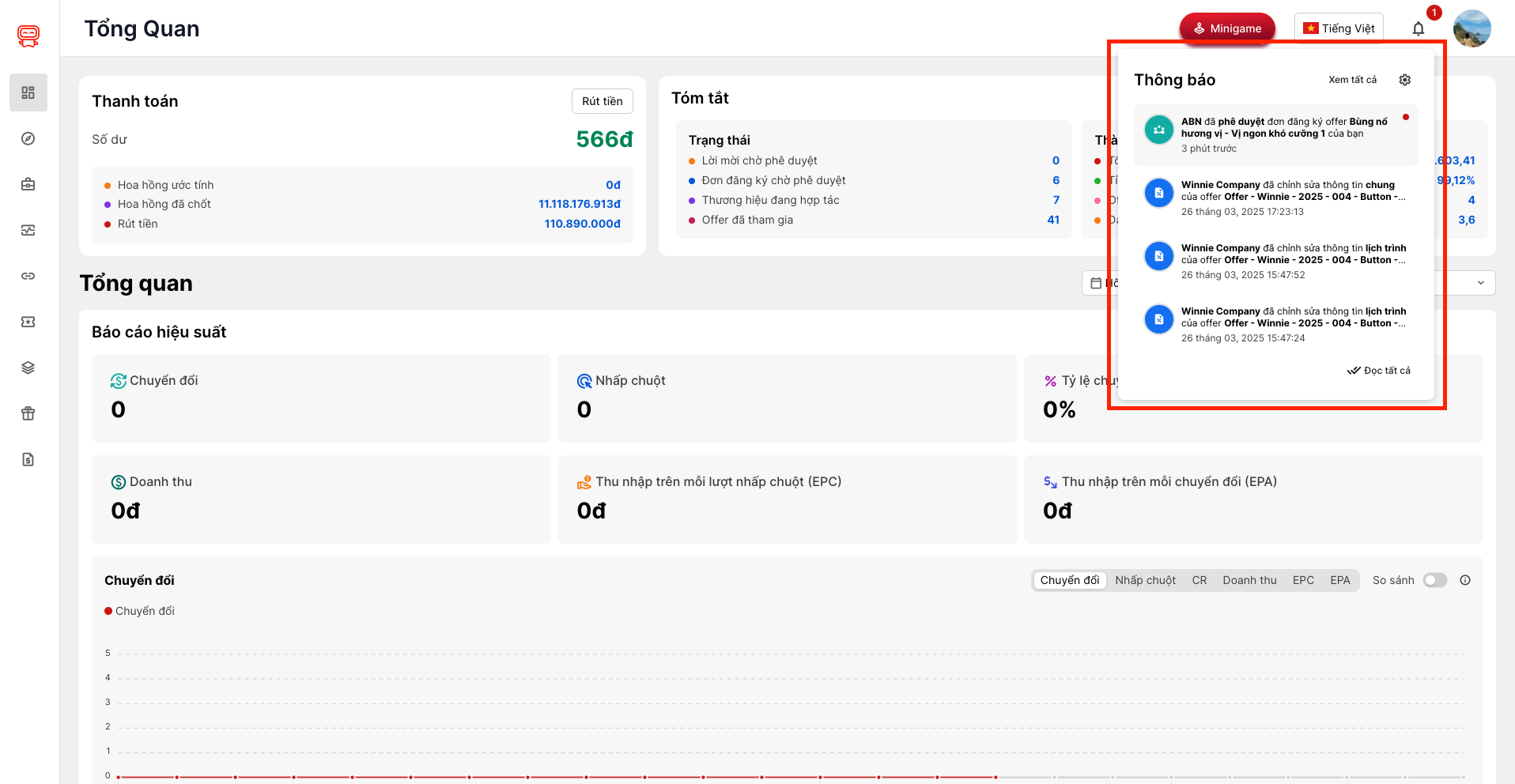Image resolution: width=1515 pixels, height=784 pixels.
Task: Click the layers stack sidebar icon
Action: point(28,367)
